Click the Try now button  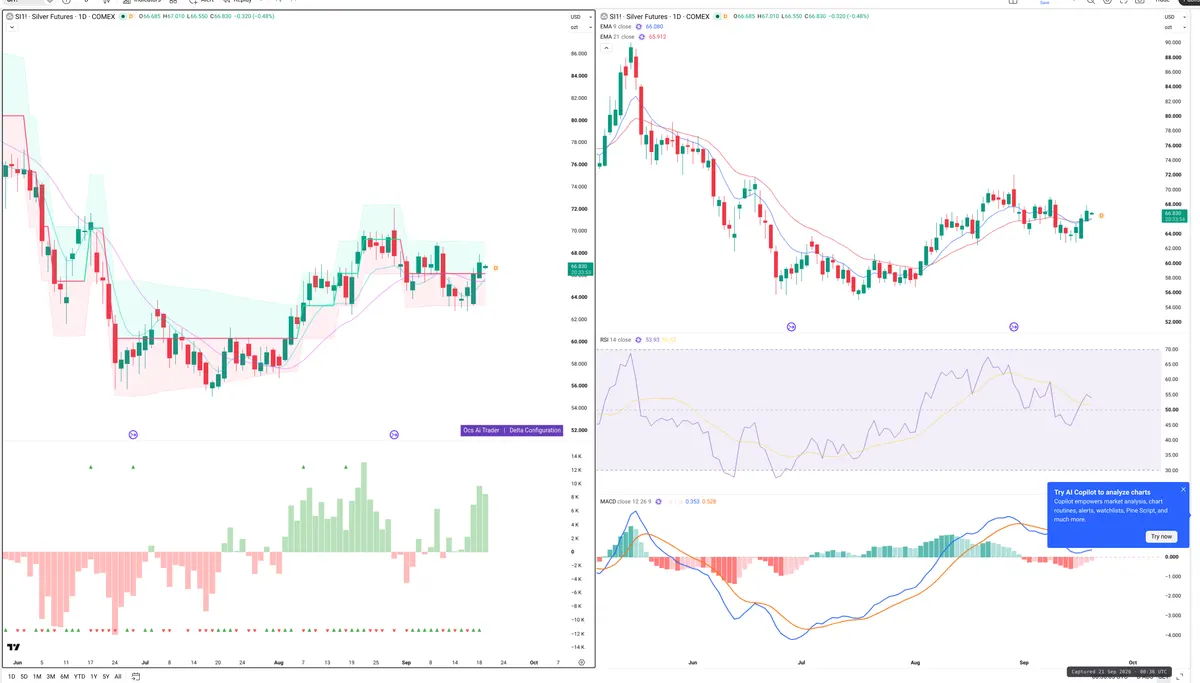(x=1162, y=536)
